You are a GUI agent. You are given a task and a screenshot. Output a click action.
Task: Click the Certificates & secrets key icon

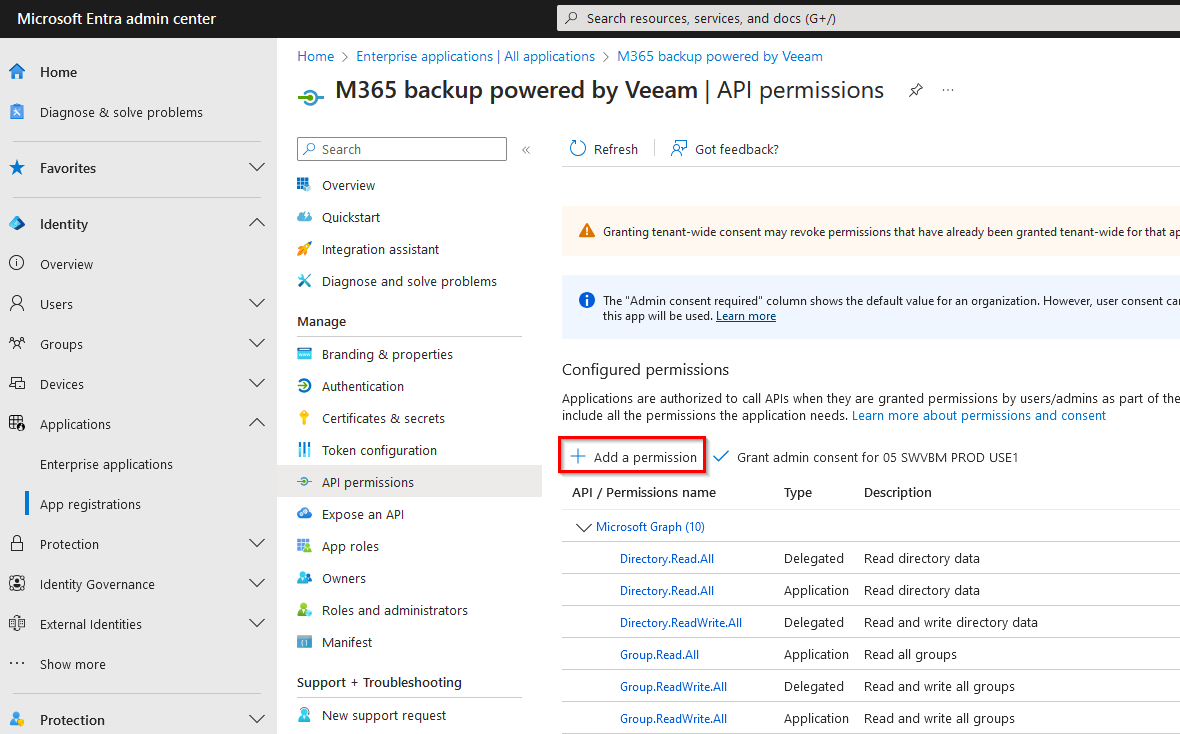(304, 418)
